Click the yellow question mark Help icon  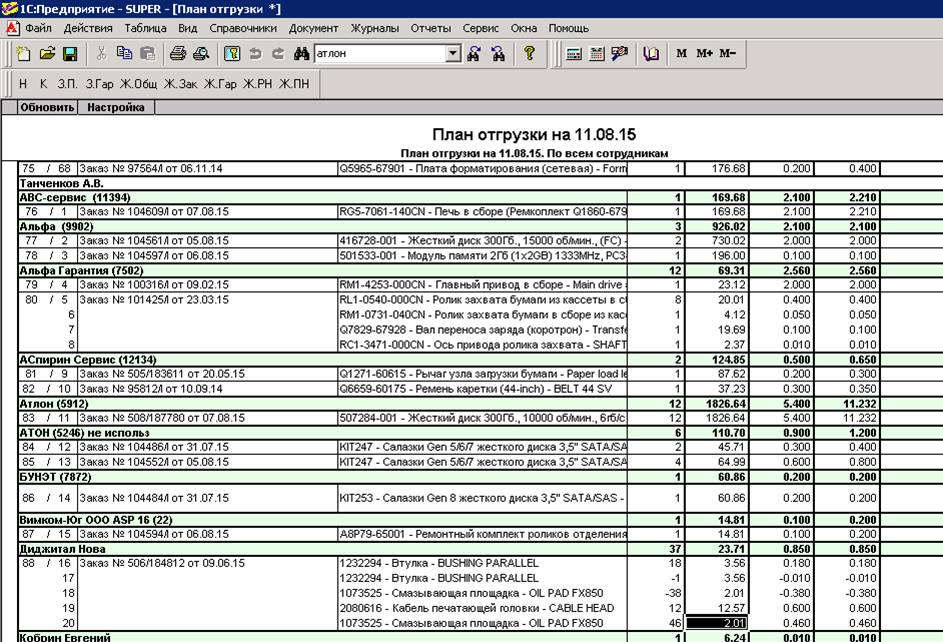pos(530,54)
